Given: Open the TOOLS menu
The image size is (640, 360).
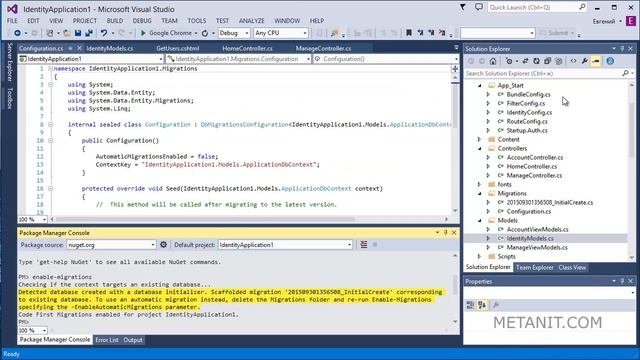Looking at the screenshot, I should pyautogui.click(x=197, y=20).
